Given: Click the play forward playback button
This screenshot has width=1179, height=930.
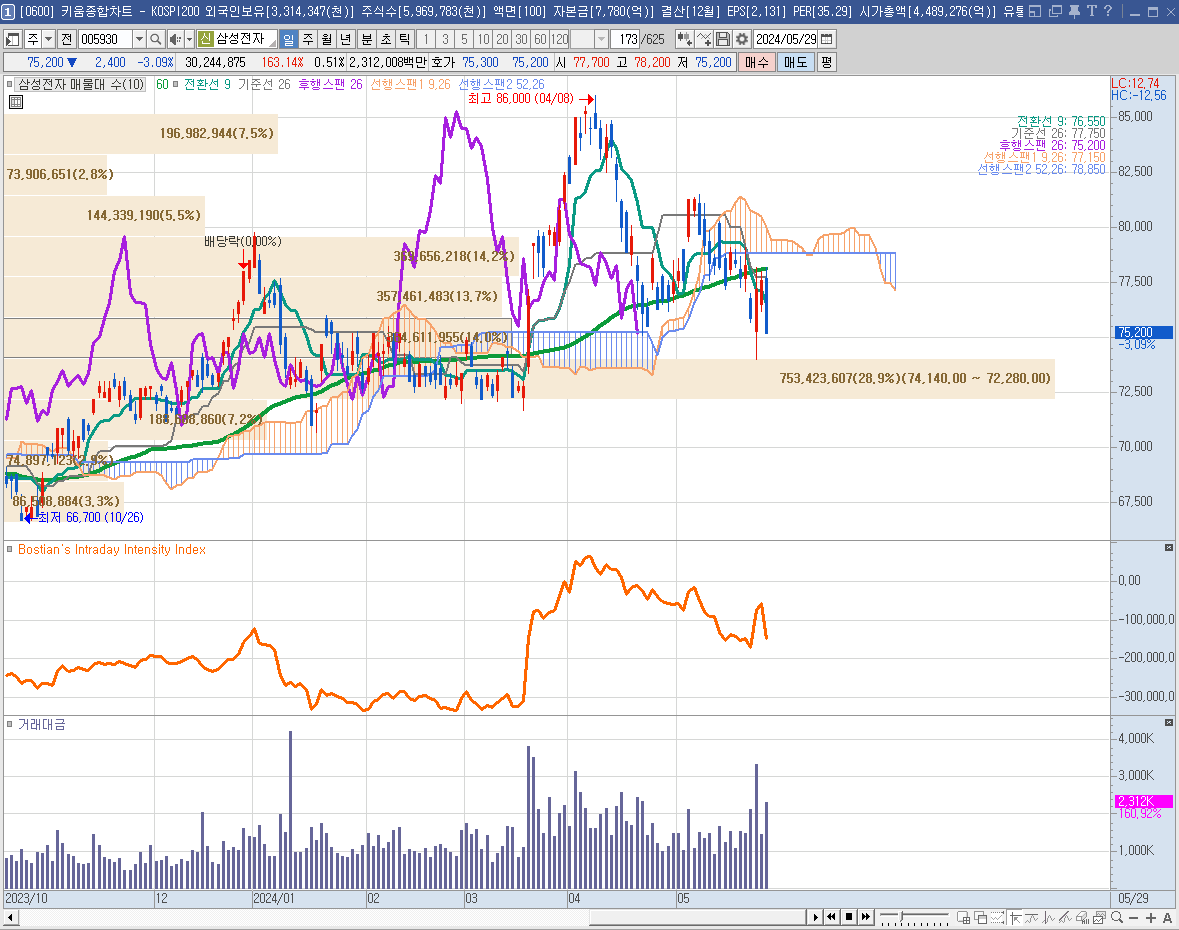Looking at the screenshot, I should pyautogui.click(x=815, y=917).
